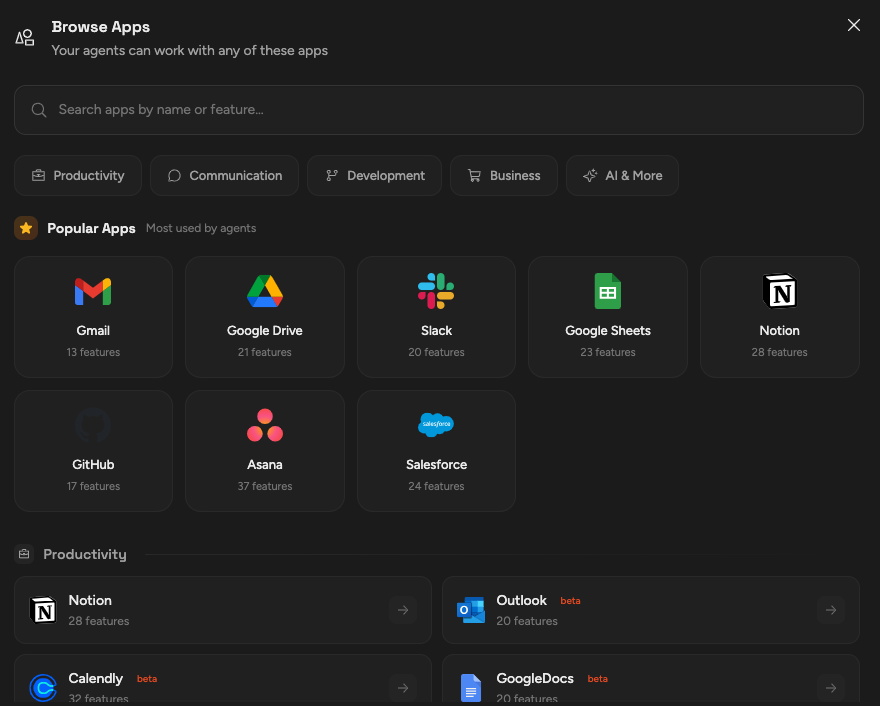
Task: Expand the Notion row arrow in Productivity
Action: tap(402, 610)
